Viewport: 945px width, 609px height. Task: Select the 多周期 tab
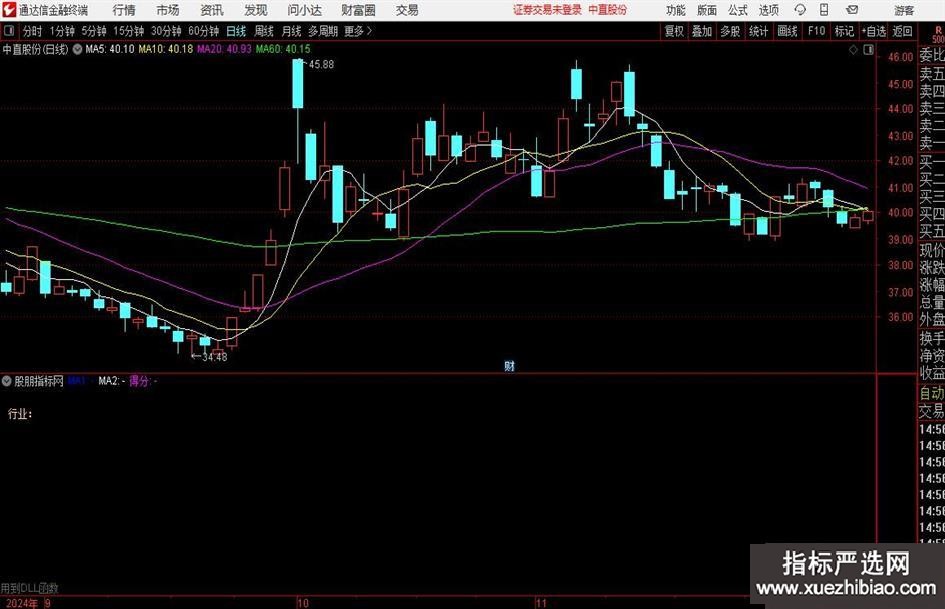323,31
